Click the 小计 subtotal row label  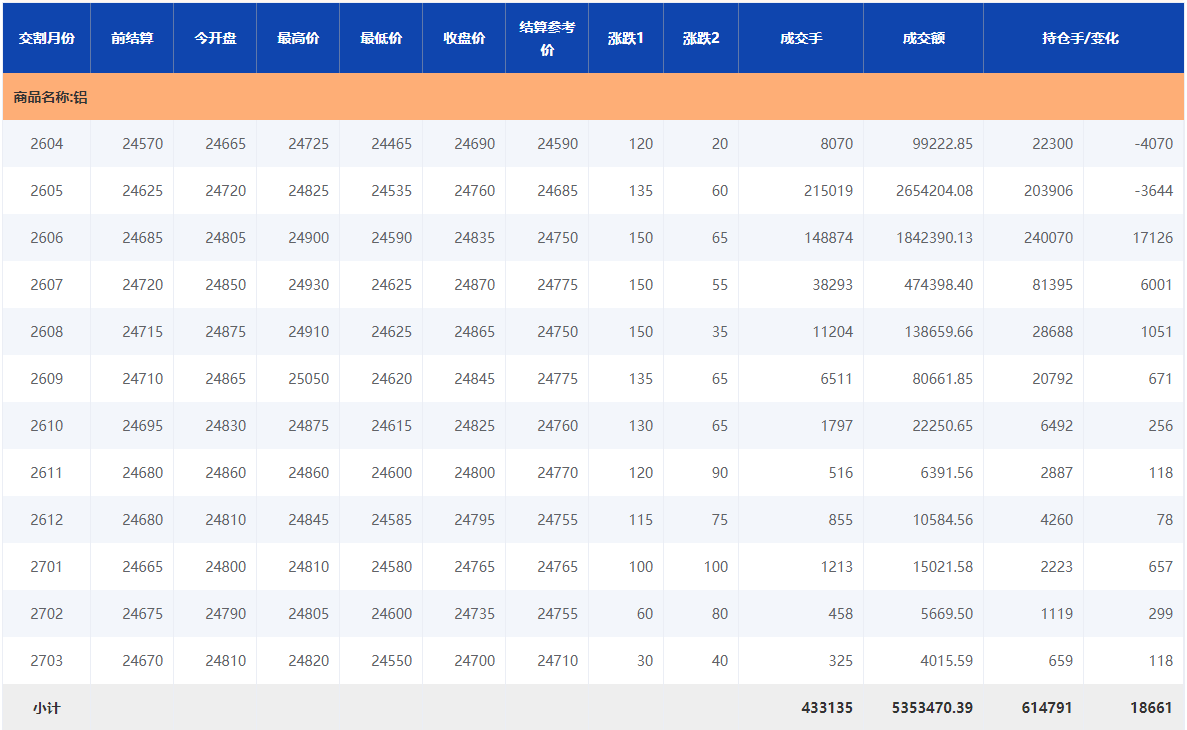47,708
